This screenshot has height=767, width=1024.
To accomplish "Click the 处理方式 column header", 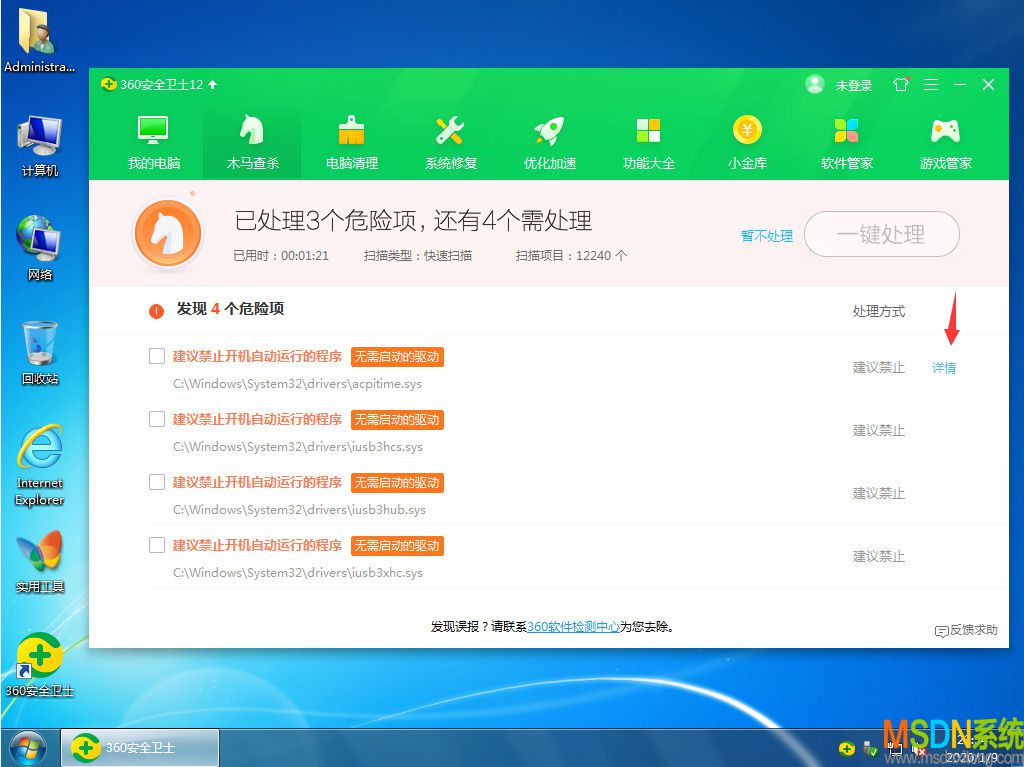I will click(x=878, y=312).
